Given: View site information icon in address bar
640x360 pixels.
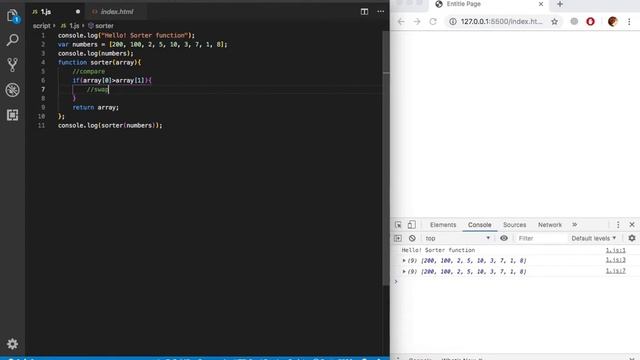Looking at the screenshot, I should click(x=453, y=22).
